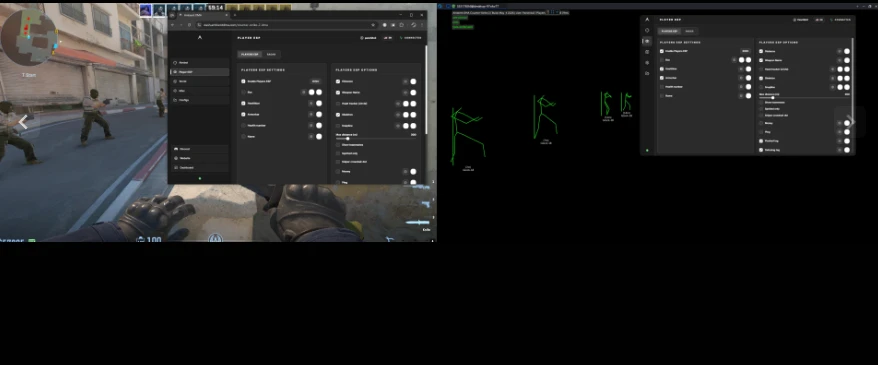Open the language flag dropdown in right panel
The width and height of the screenshot is (878, 365).
coord(819,20)
